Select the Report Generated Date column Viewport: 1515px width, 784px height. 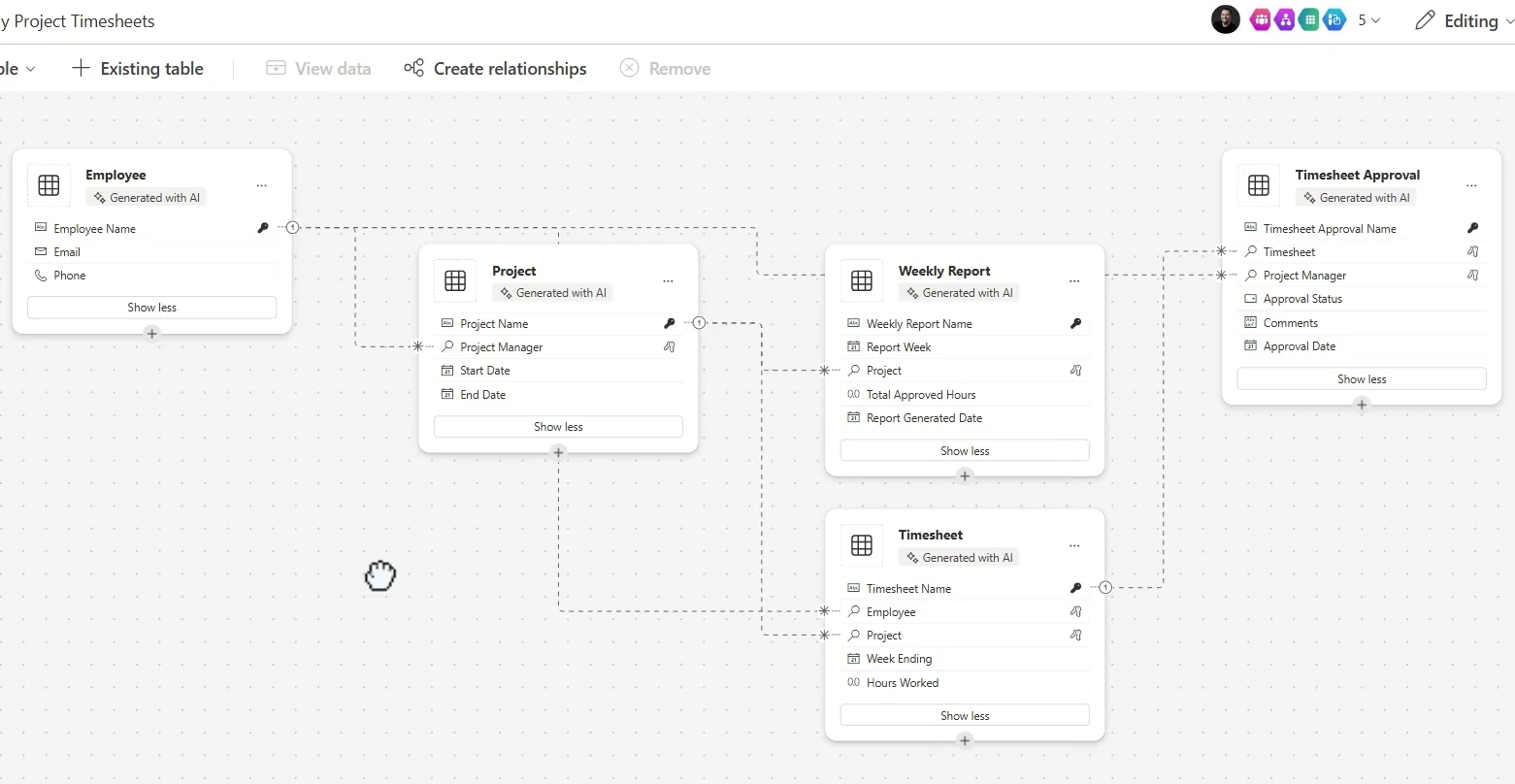click(x=965, y=418)
